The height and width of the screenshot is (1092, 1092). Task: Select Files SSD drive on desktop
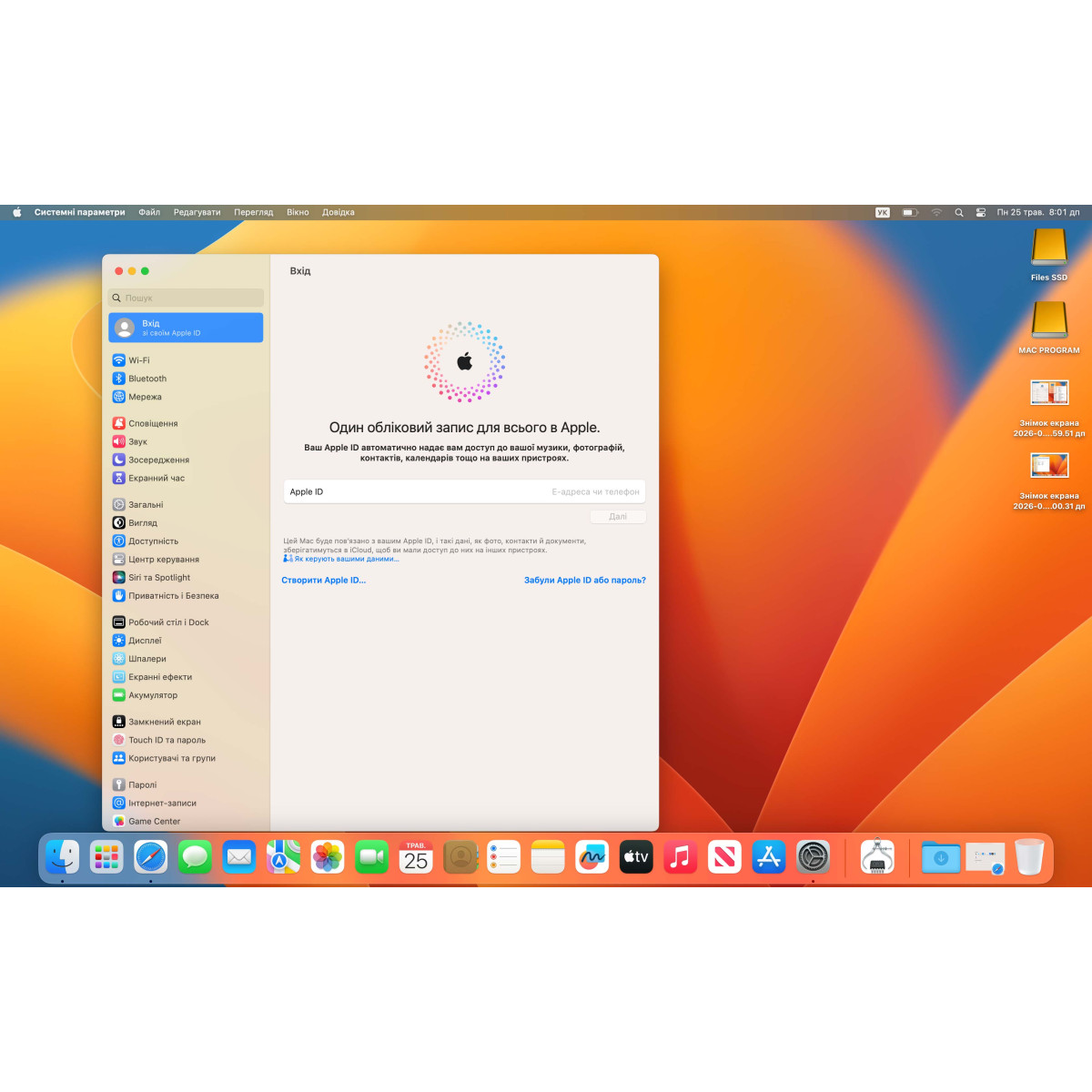(1049, 255)
